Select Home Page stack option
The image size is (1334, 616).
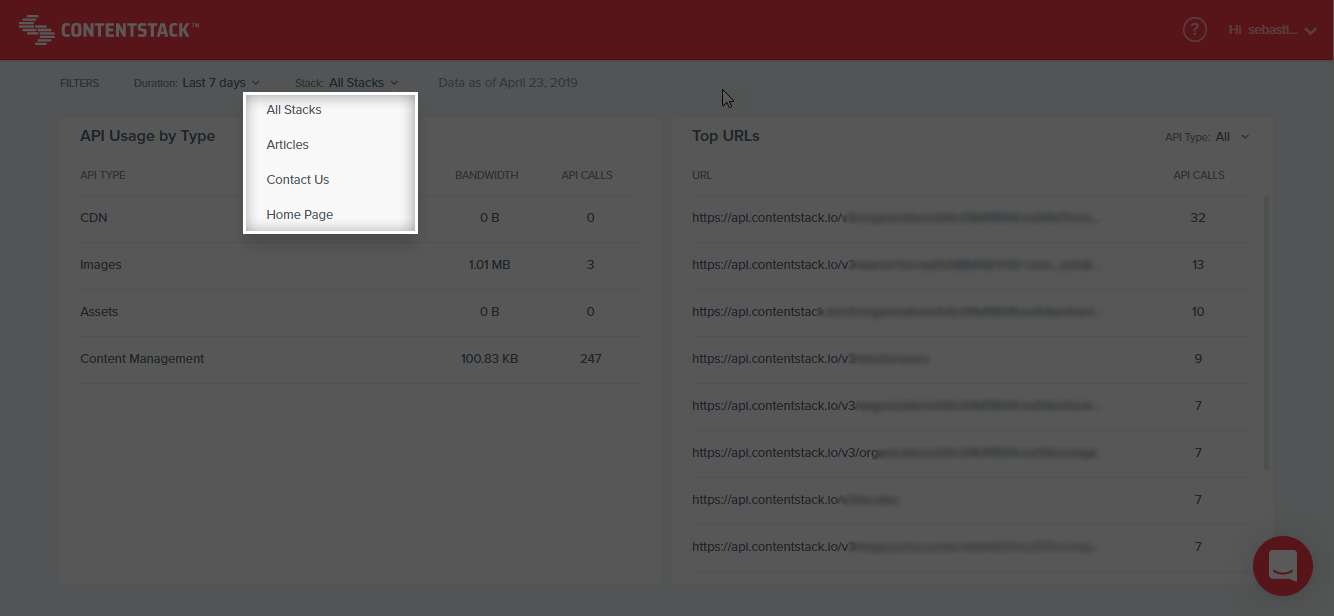pyautogui.click(x=300, y=215)
